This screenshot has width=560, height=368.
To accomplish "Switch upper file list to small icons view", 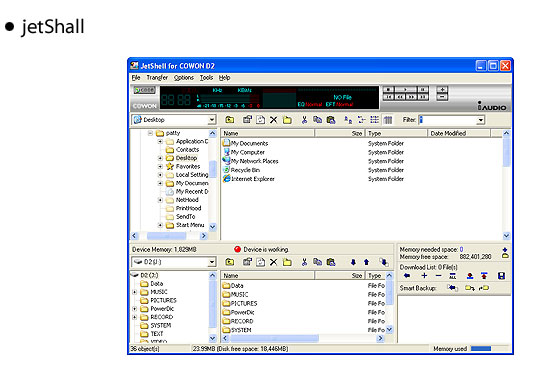I will [x=348, y=120].
